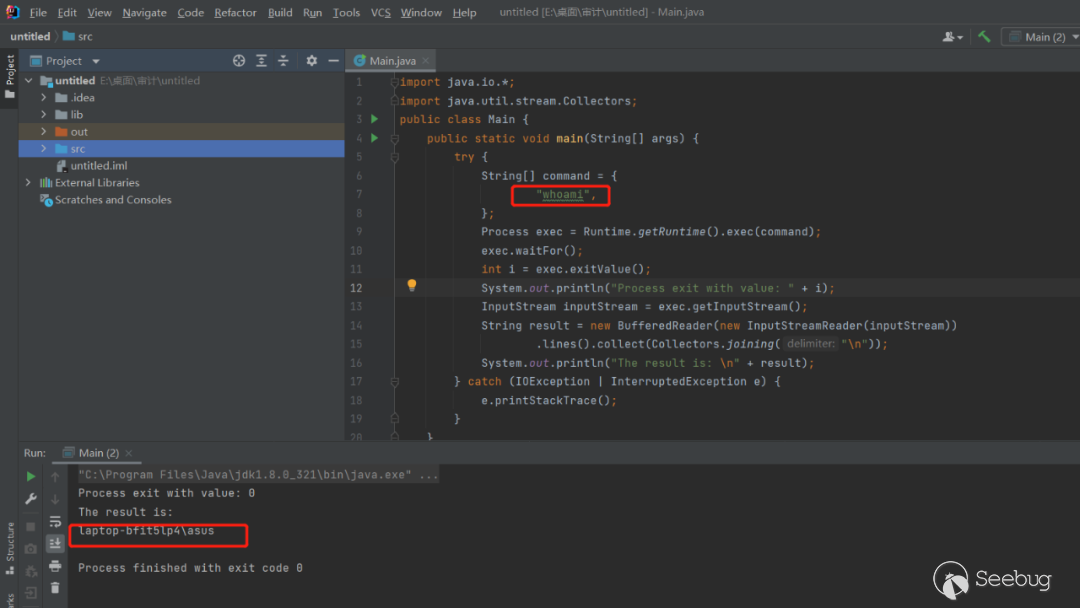Open run configuration via the wrench icon
1080x608 pixels.
point(31,499)
